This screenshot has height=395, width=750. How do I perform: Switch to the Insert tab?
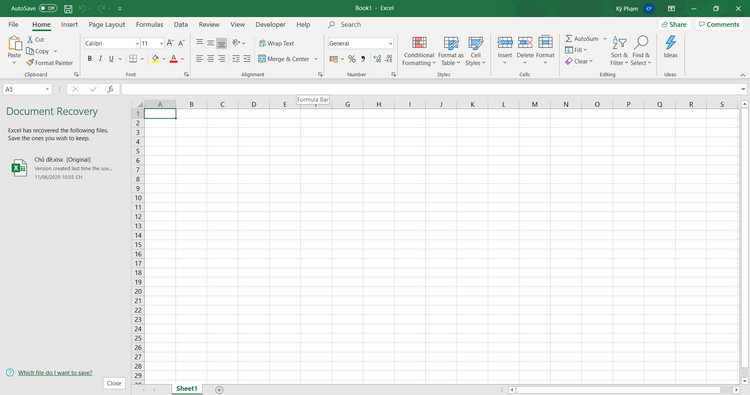(69, 24)
